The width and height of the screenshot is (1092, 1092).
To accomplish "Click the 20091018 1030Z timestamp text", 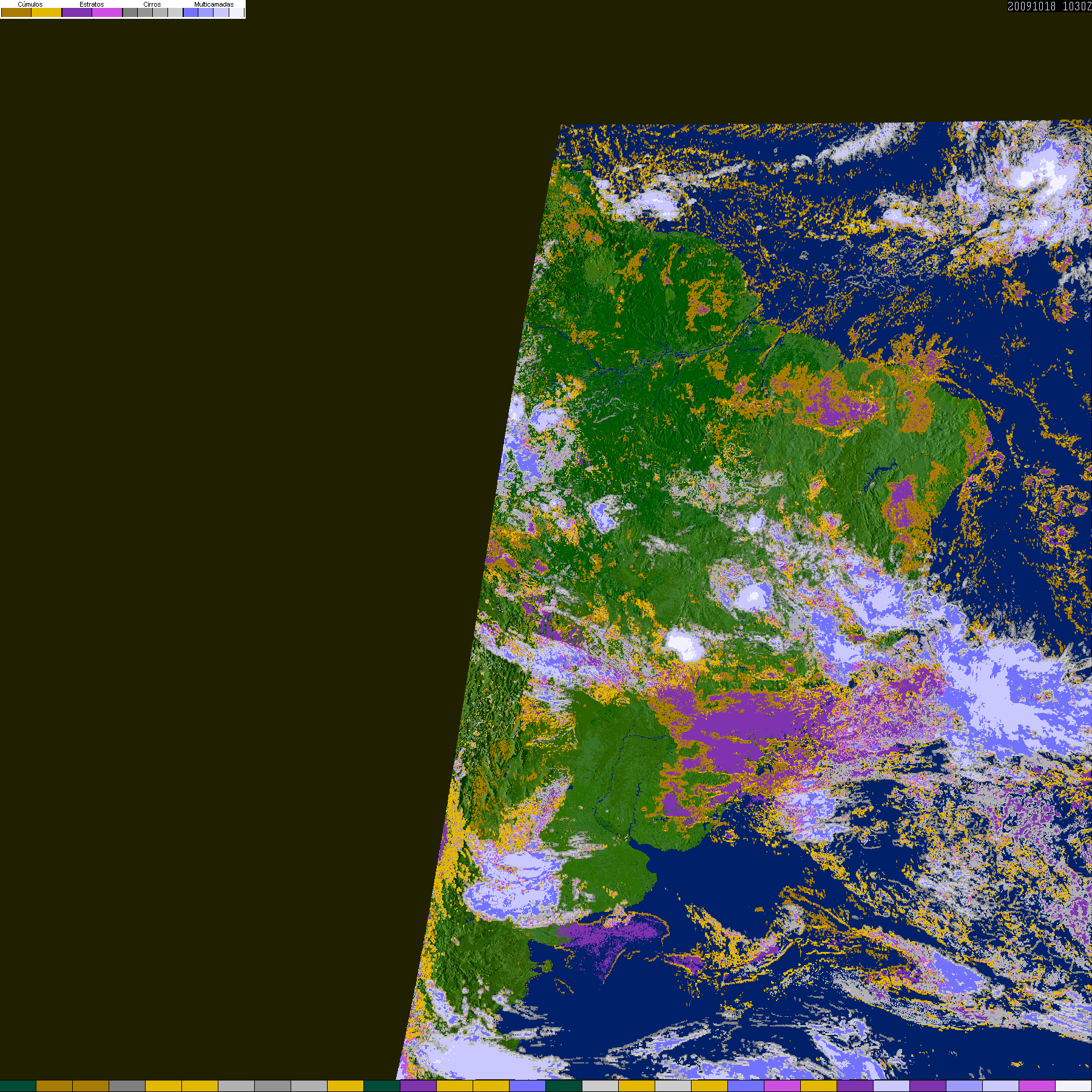I will (1050, 6).
